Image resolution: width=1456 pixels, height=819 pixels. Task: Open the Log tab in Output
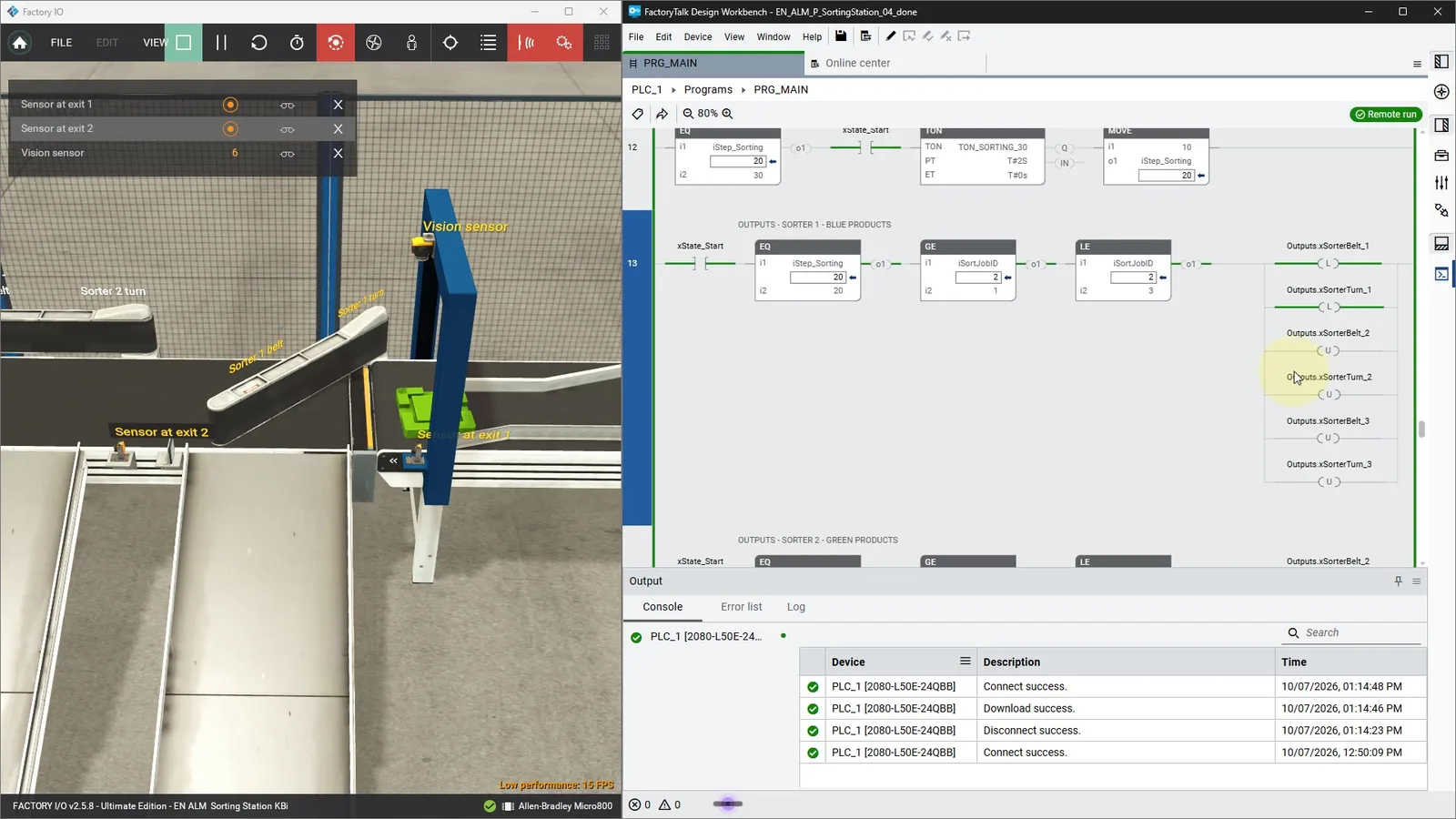(x=796, y=607)
